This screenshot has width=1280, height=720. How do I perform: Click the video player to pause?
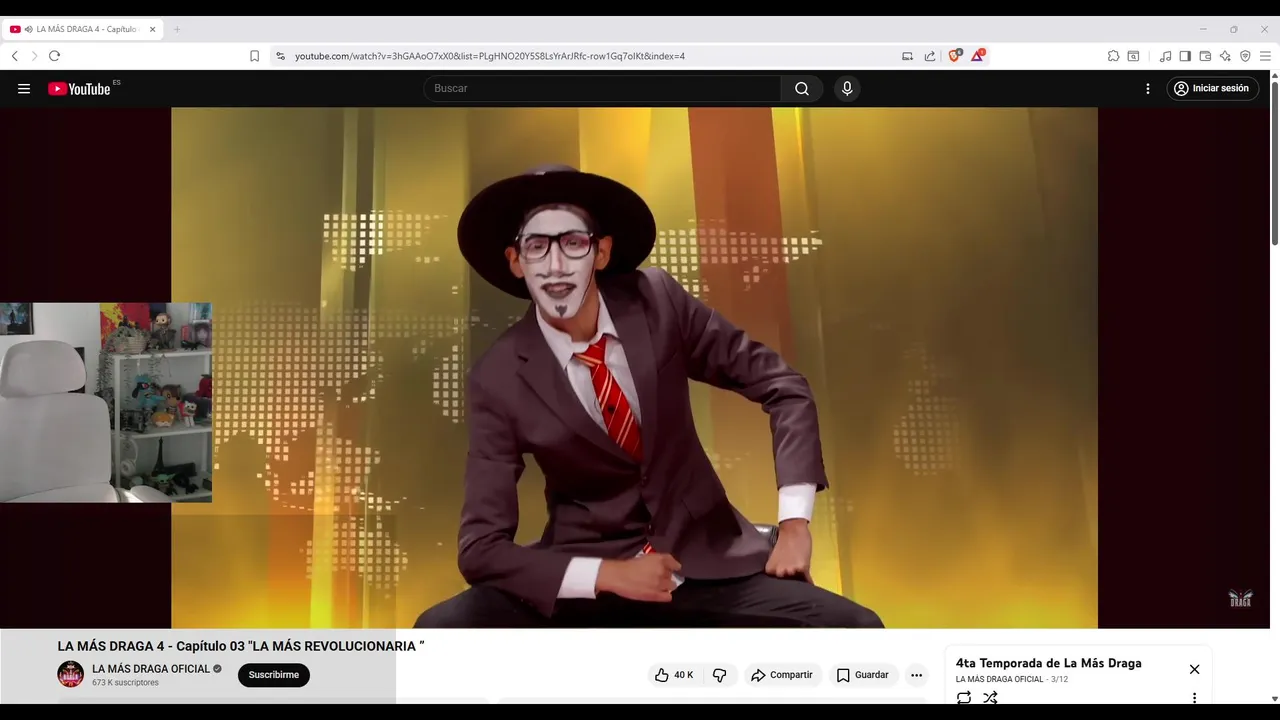634,368
